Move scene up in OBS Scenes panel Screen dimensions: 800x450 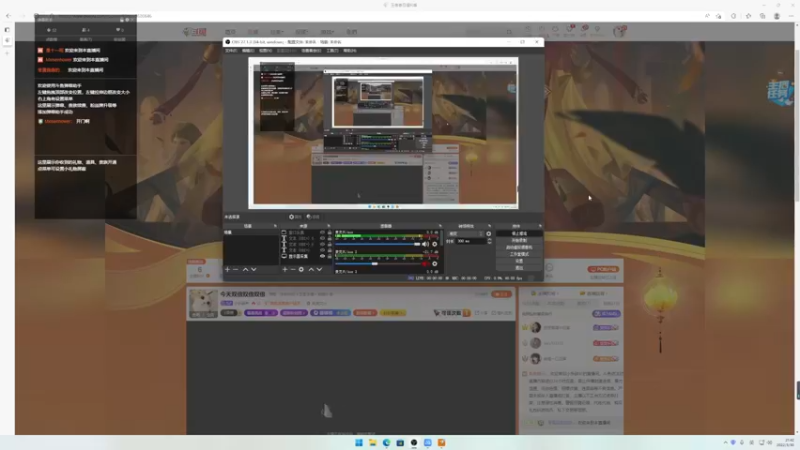click(x=245, y=269)
